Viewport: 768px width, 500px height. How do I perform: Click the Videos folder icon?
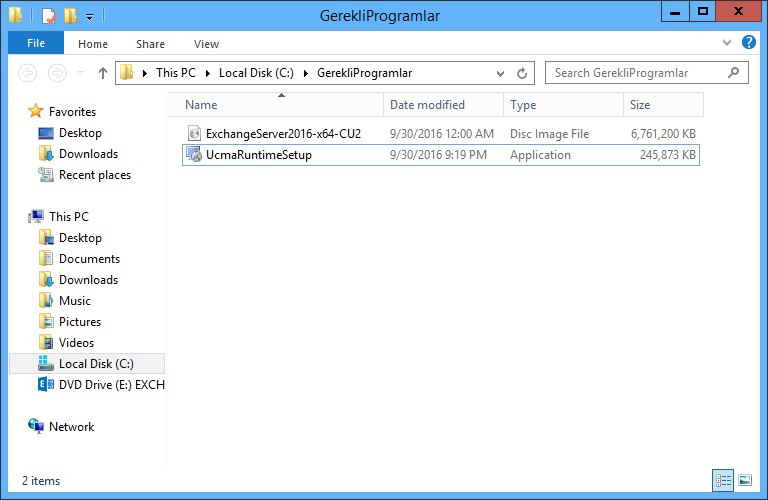click(46, 342)
